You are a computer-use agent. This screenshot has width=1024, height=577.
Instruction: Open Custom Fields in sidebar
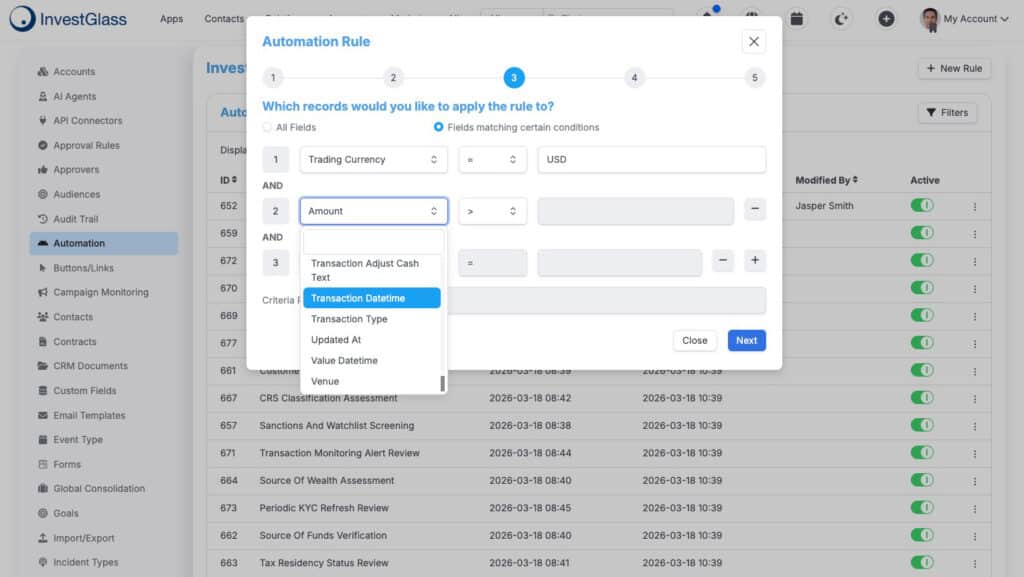[x=77, y=391]
